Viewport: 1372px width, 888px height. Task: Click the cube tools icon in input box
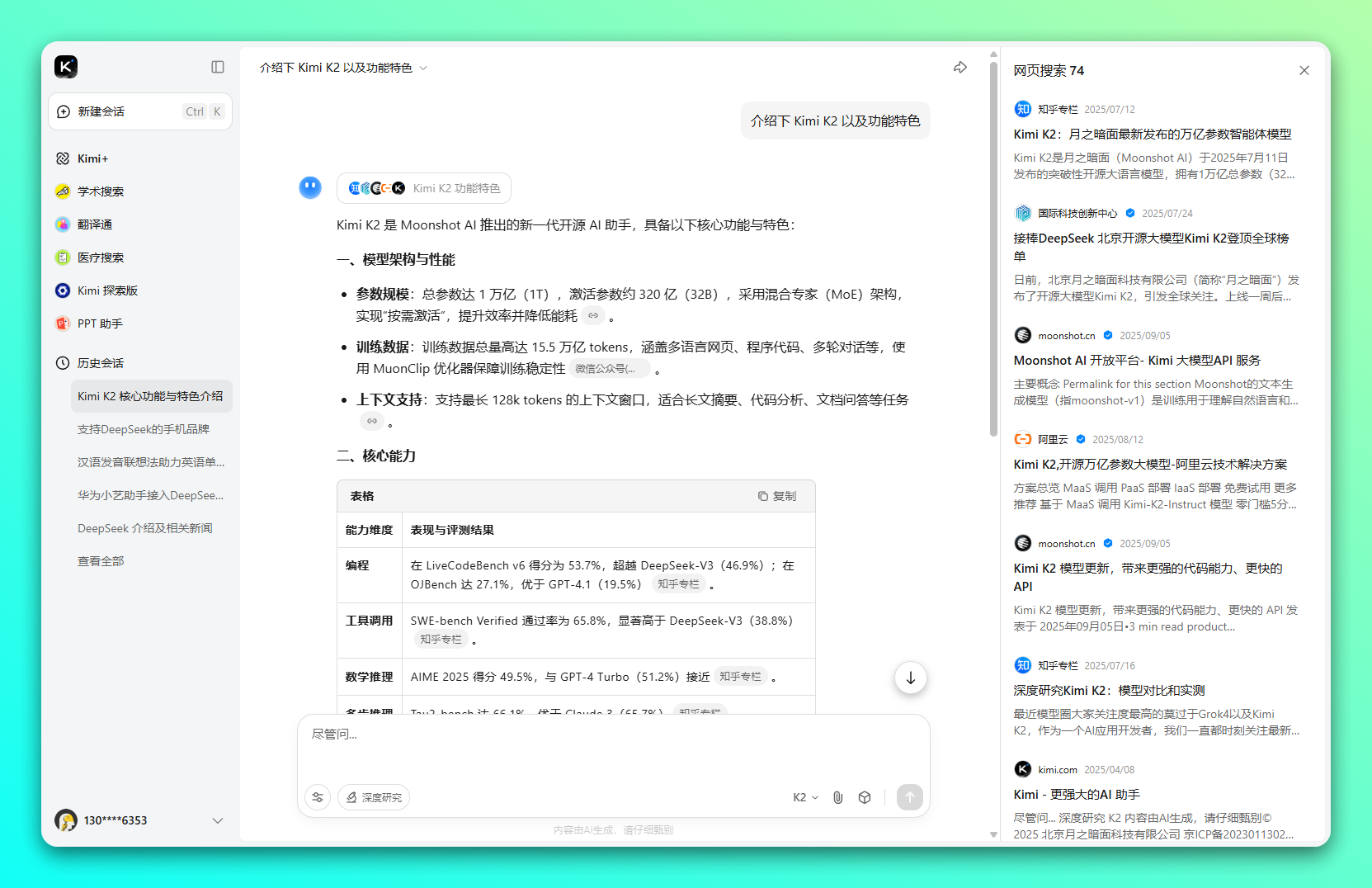[865, 797]
